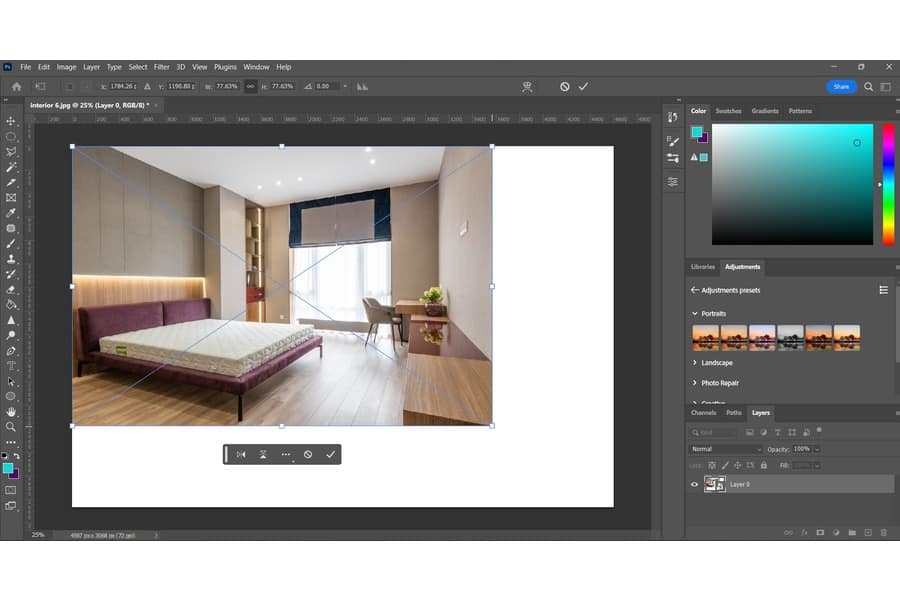This screenshot has width=900, height=600.
Task: Go back from Adjustments presets
Action: pyautogui.click(x=695, y=290)
